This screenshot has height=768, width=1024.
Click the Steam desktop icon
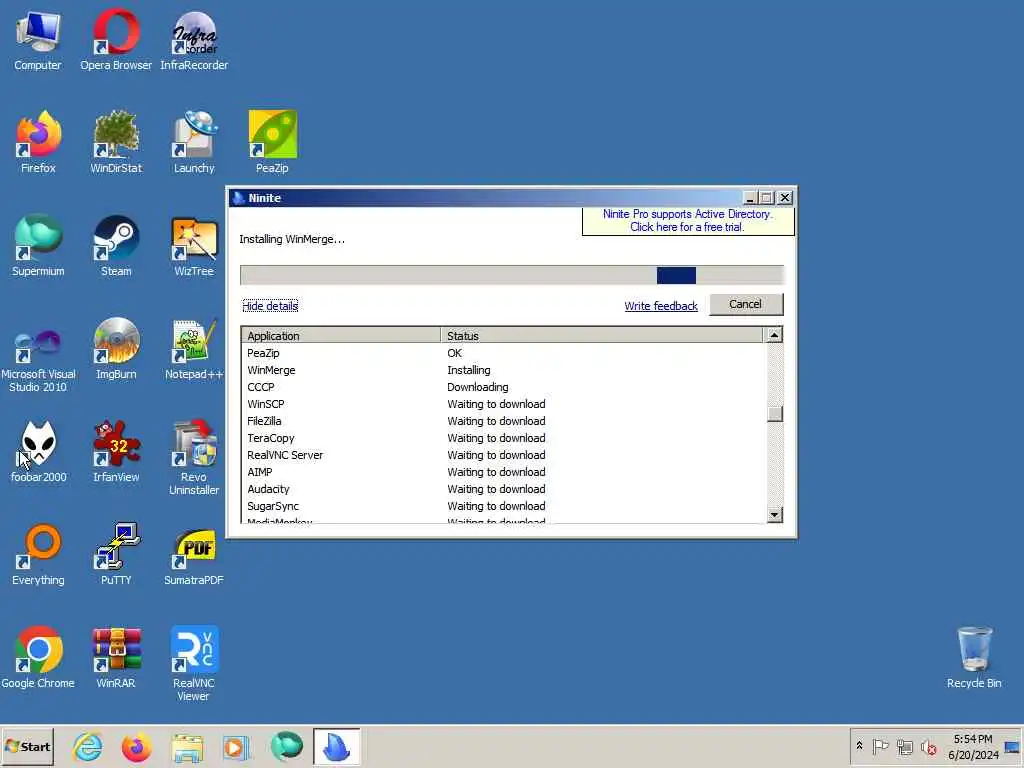(116, 246)
